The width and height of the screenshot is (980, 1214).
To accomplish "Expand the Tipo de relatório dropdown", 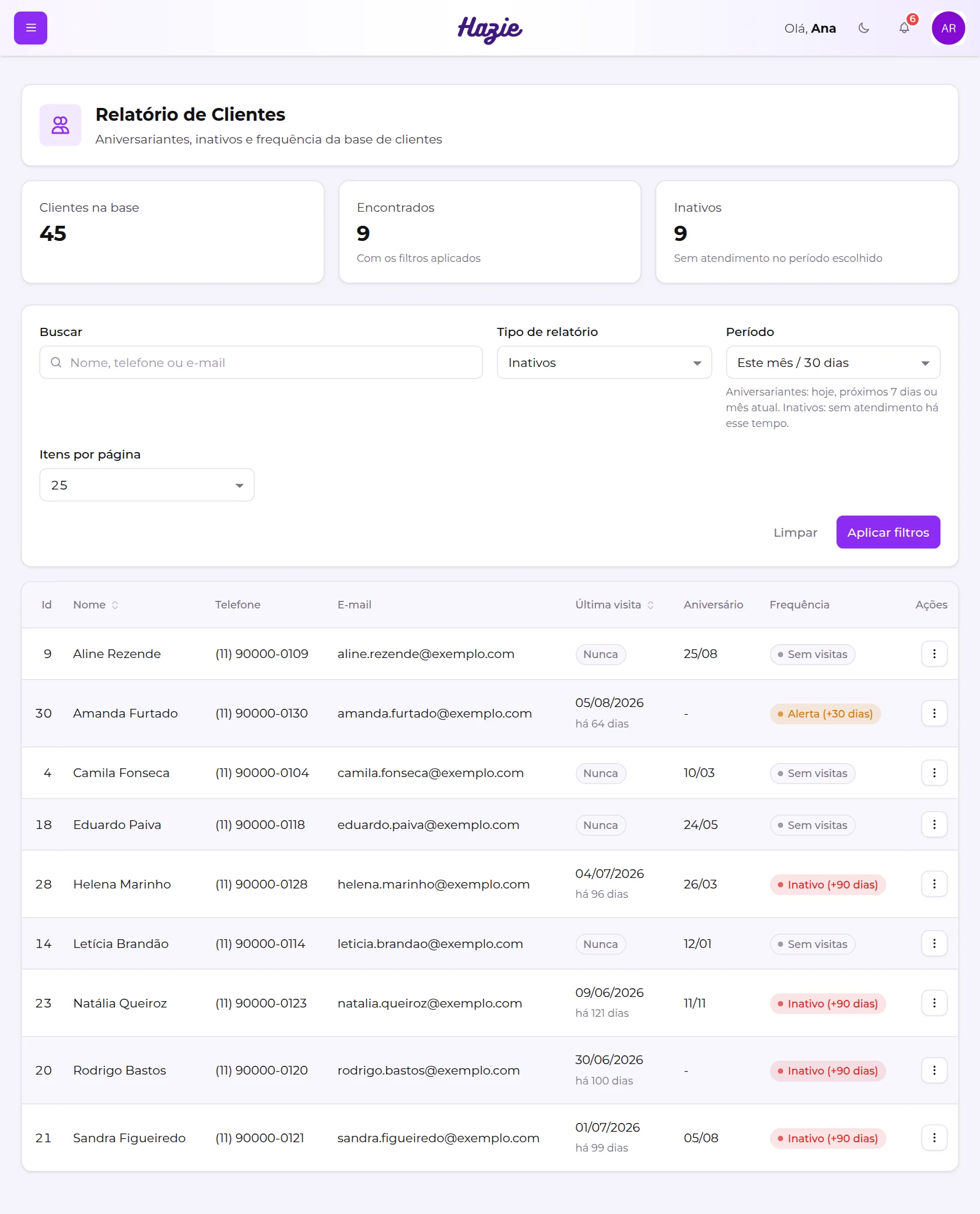I will pos(604,362).
